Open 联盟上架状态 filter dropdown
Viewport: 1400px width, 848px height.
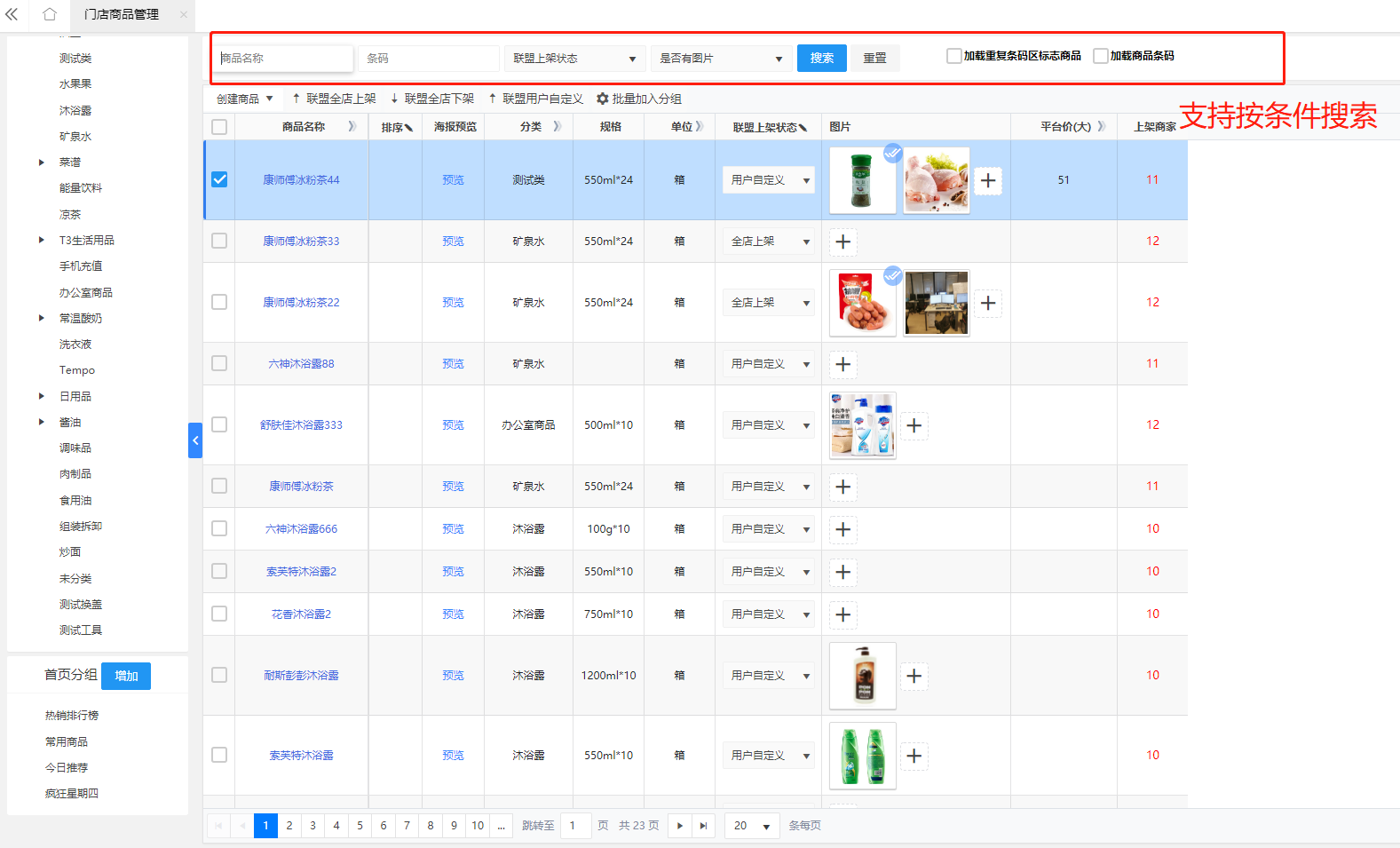[x=574, y=59]
